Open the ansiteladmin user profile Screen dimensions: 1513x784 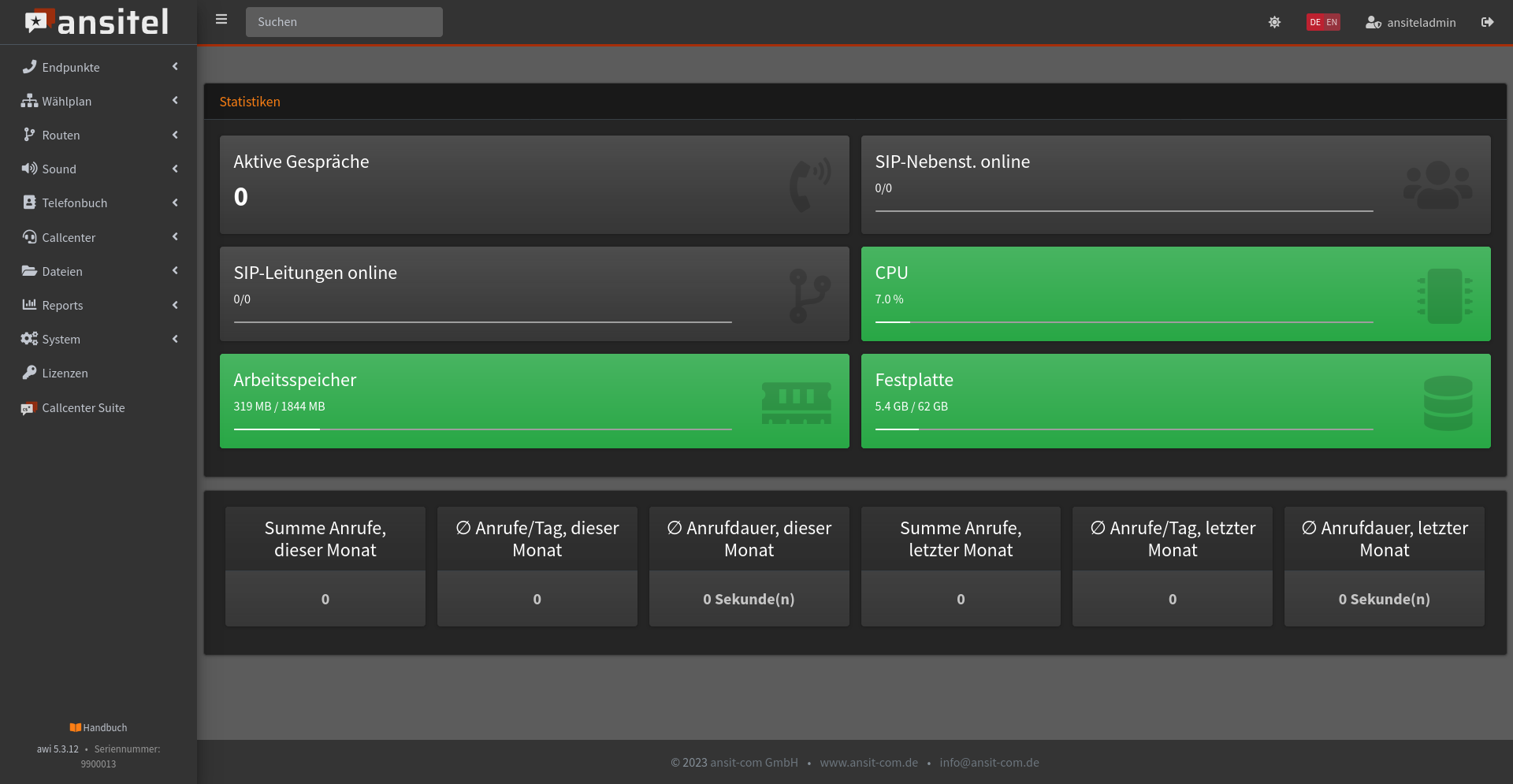click(1411, 22)
